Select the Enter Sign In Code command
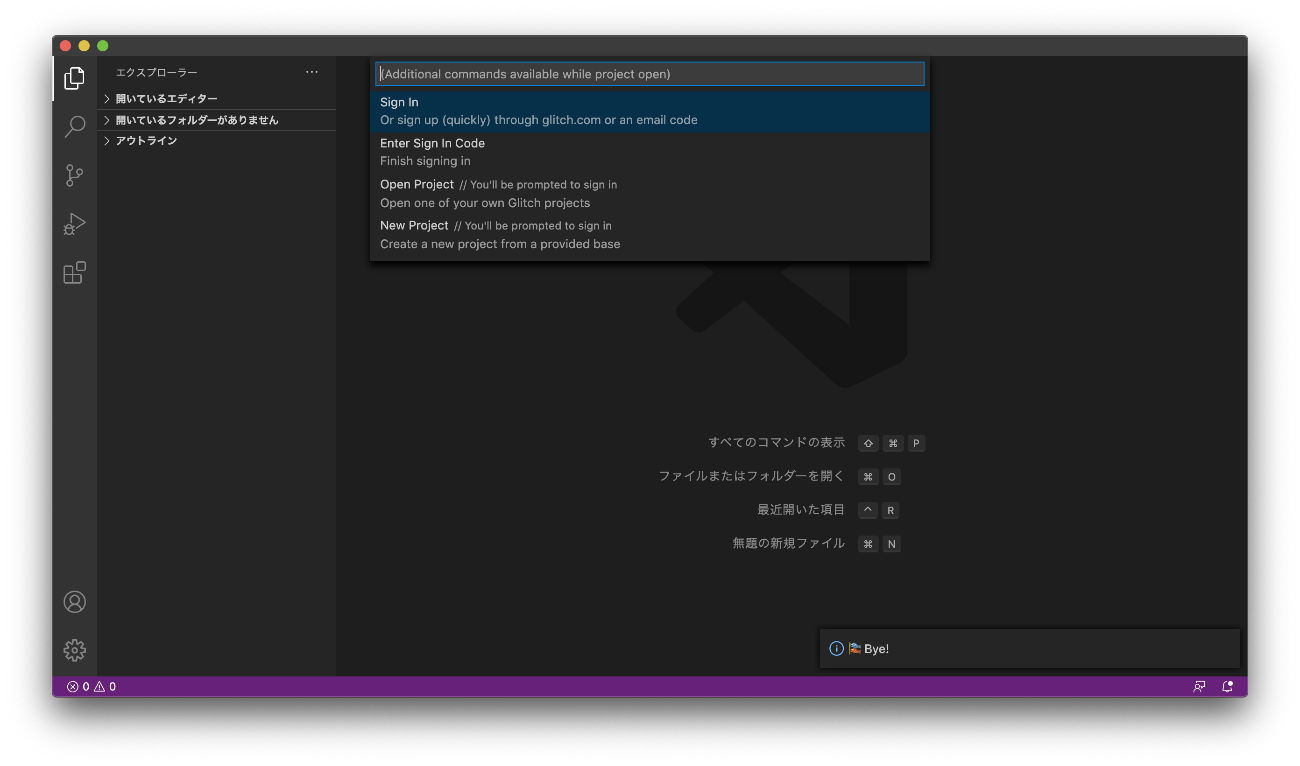The image size is (1300, 766). [x=650, y=152]
